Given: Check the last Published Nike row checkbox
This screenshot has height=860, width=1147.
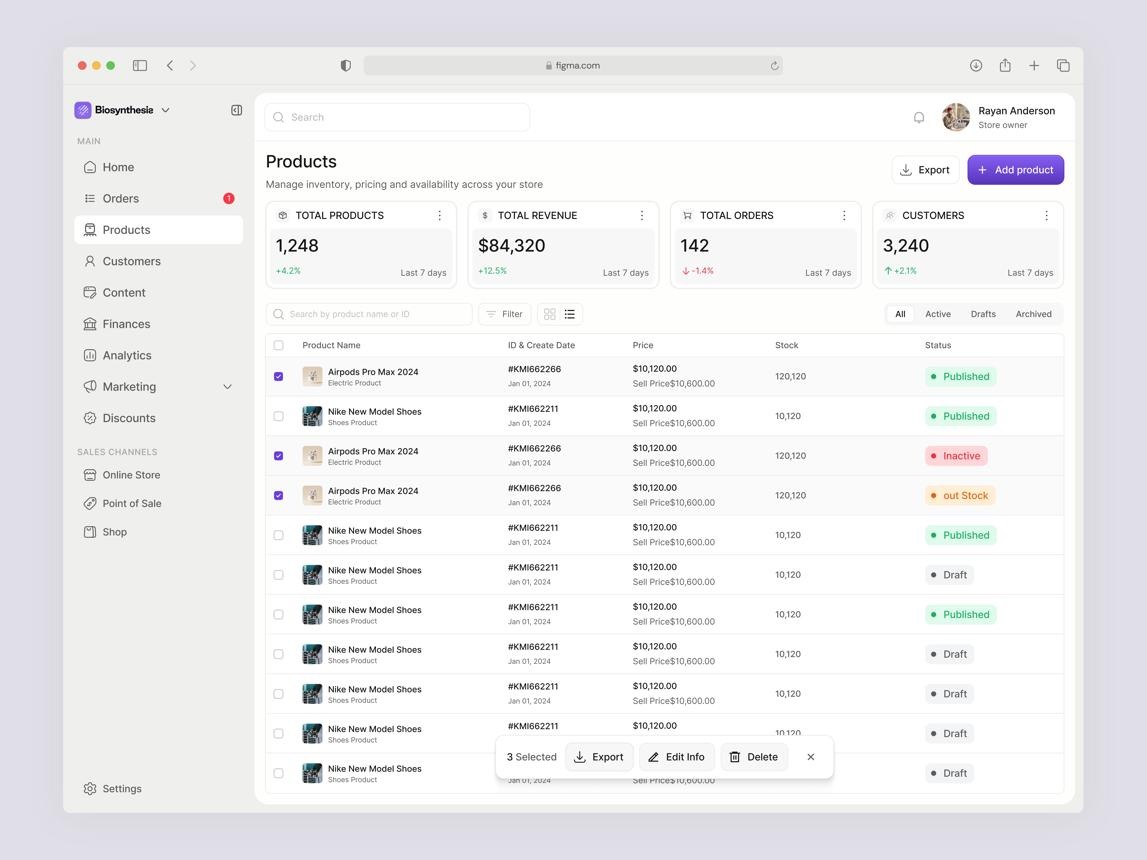Looking at the screenshot, I should tap(278, 614).
